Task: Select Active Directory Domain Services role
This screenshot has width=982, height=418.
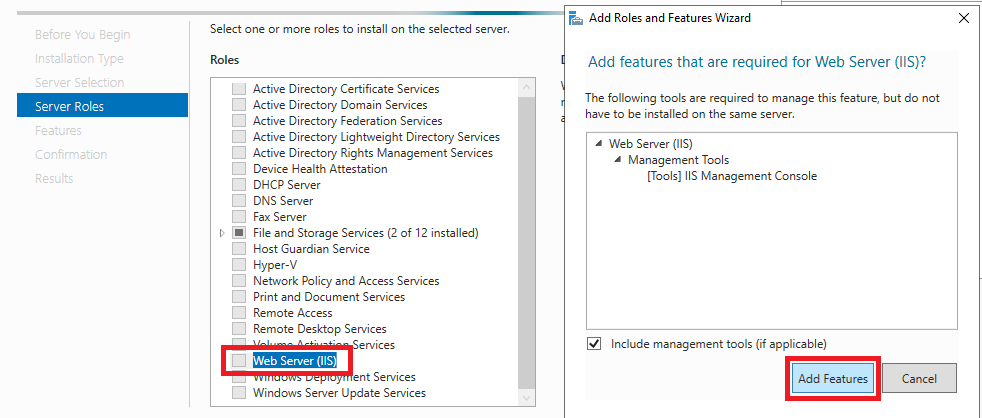Action: click(x=340, y=105)
